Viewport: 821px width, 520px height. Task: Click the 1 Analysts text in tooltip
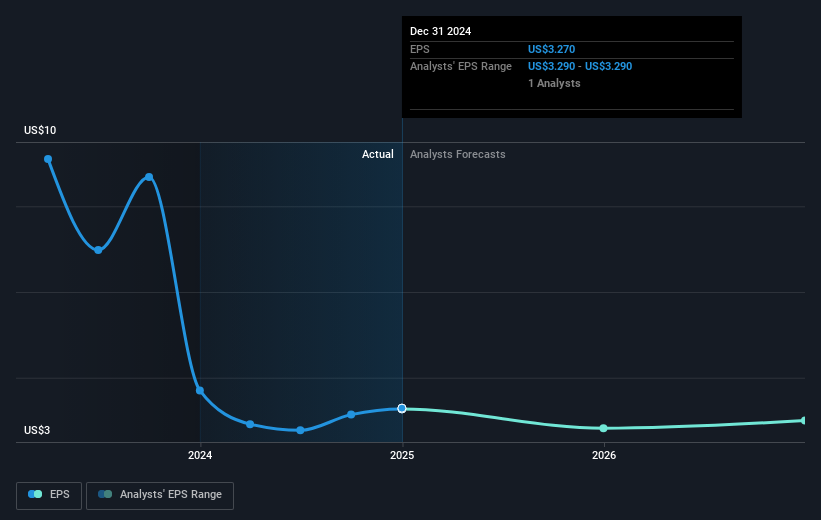(554, 83)
